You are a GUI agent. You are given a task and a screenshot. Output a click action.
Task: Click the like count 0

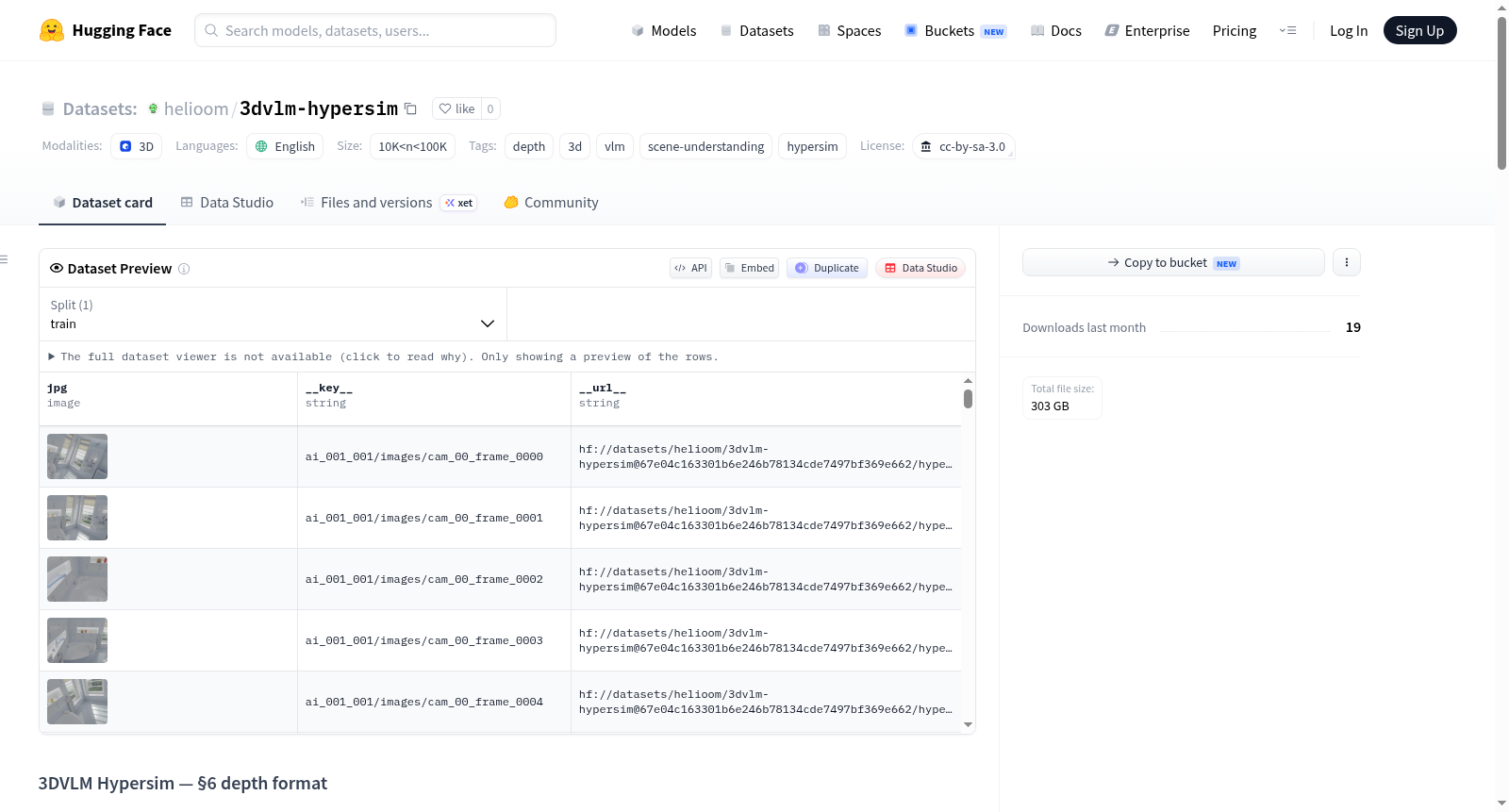(x=490, y=108)
